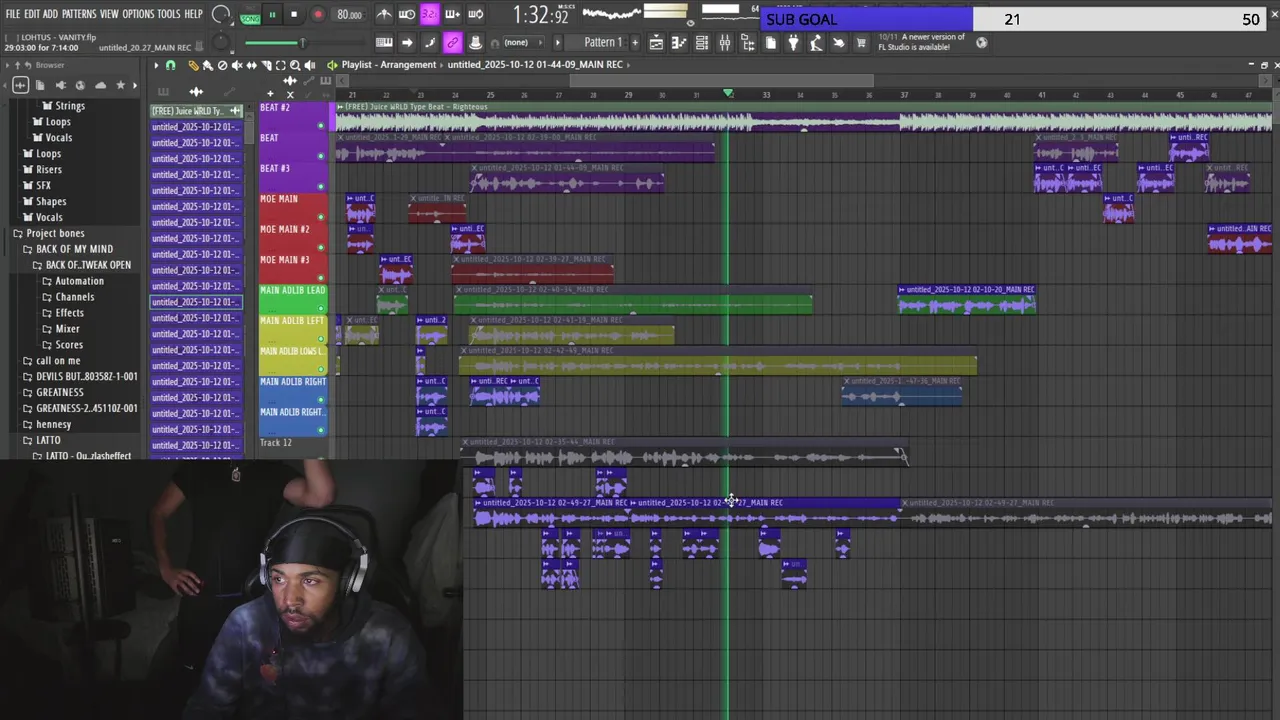Select the Playlist delete tool

pos(222,65)
